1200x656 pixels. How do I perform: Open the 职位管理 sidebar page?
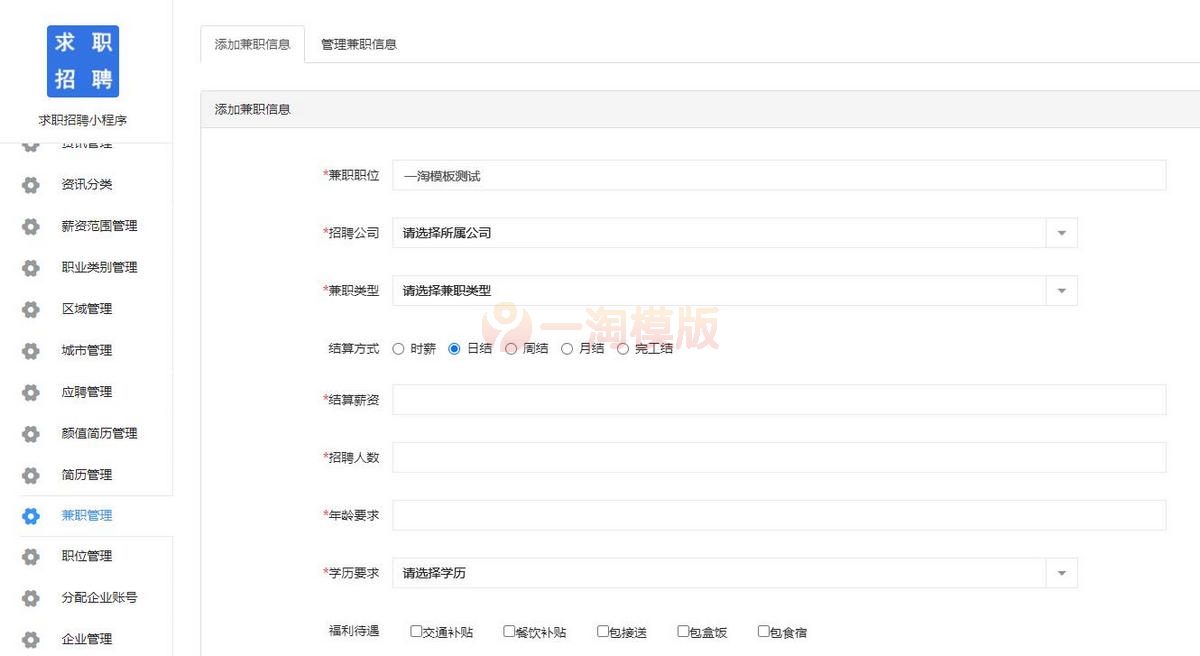pyautogui.click(x=87, y=557)
